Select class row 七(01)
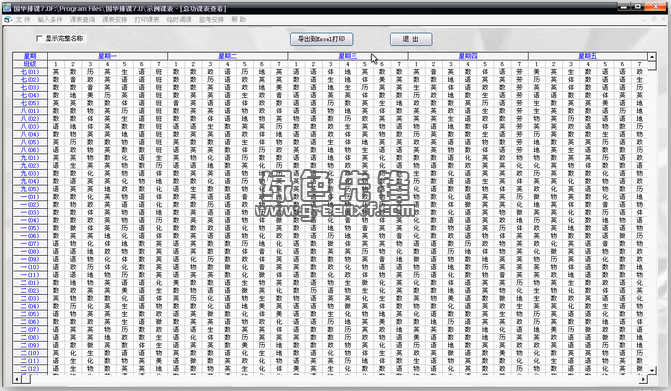The width and height of the screenshot is (671, 391). point(30,72)
